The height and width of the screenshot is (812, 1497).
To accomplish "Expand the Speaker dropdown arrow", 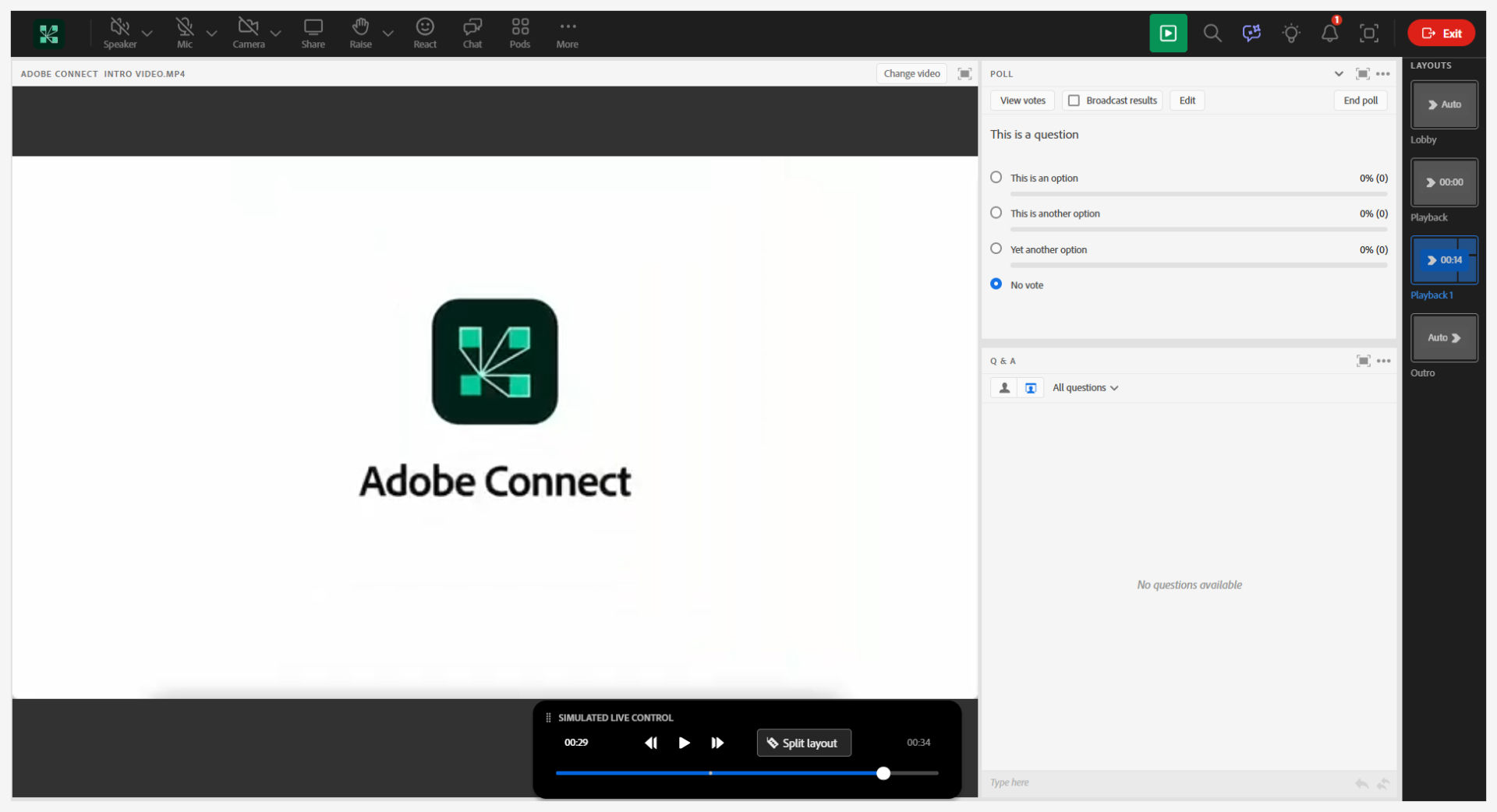I will (147, 34).
